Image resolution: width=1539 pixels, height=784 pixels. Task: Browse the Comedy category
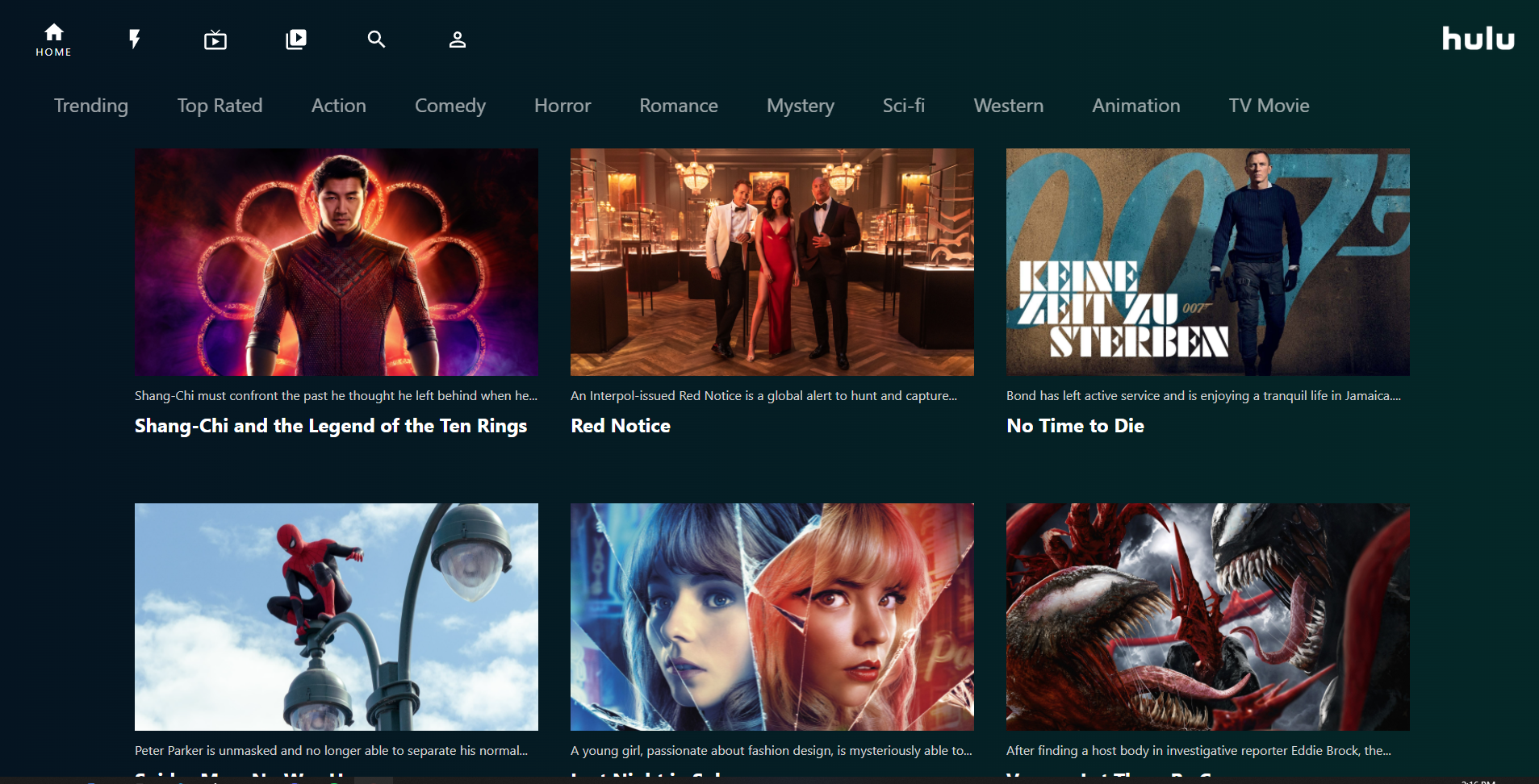(450, 106)
